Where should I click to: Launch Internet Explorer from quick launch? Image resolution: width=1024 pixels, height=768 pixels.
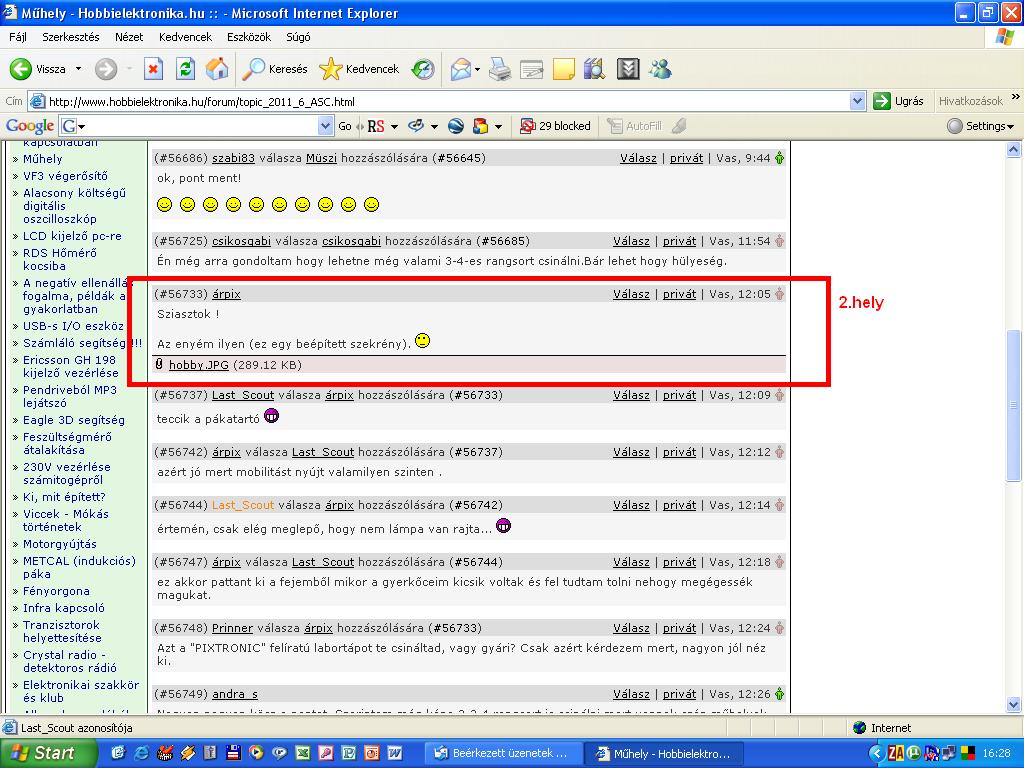141,753
